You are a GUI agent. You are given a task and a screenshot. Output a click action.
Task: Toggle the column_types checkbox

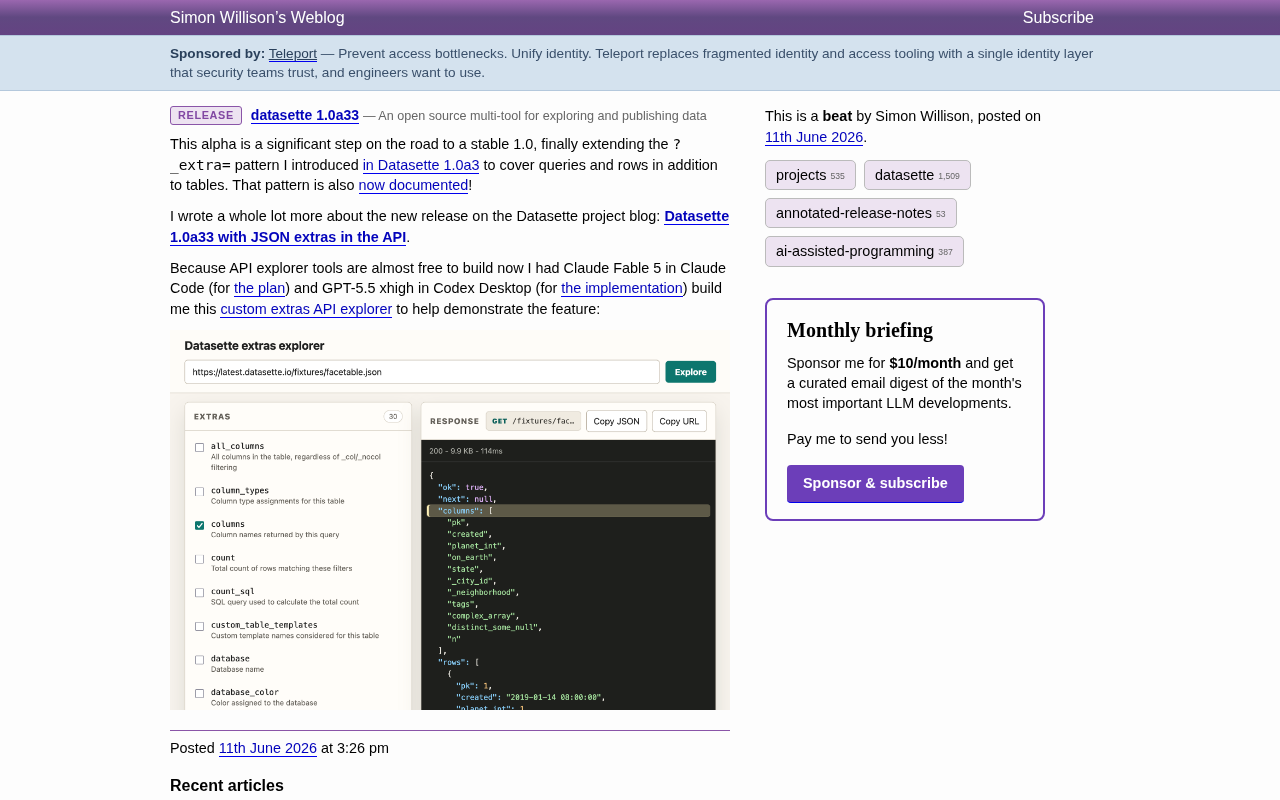point(199,491)
